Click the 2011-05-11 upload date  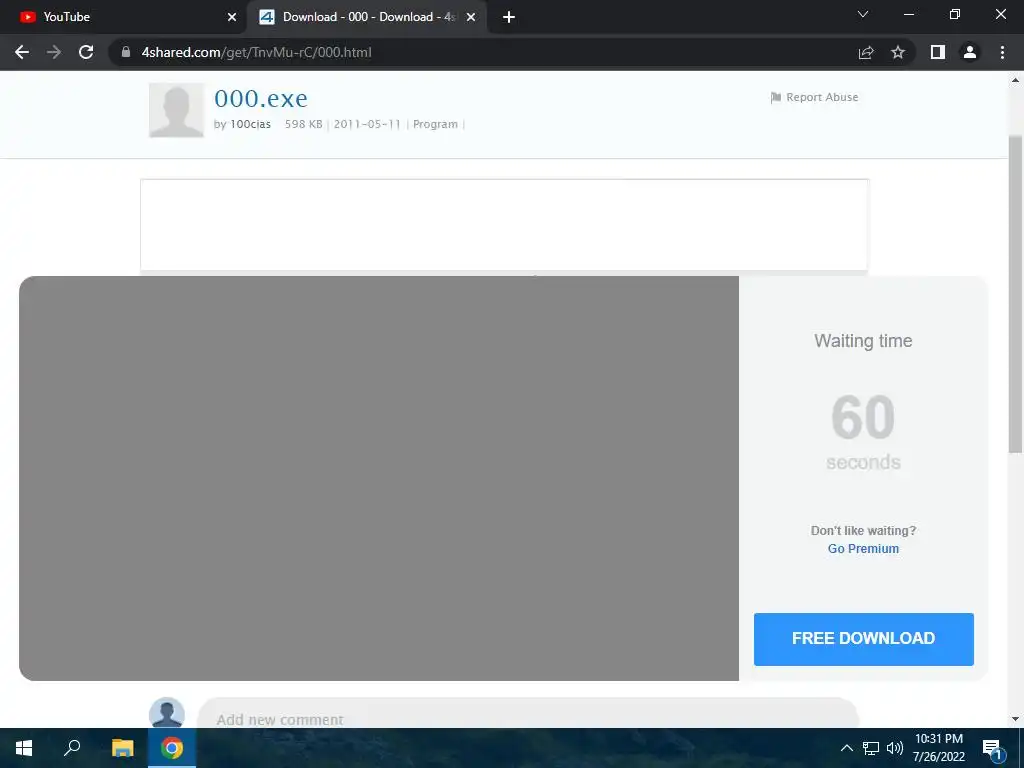point(367,124)
